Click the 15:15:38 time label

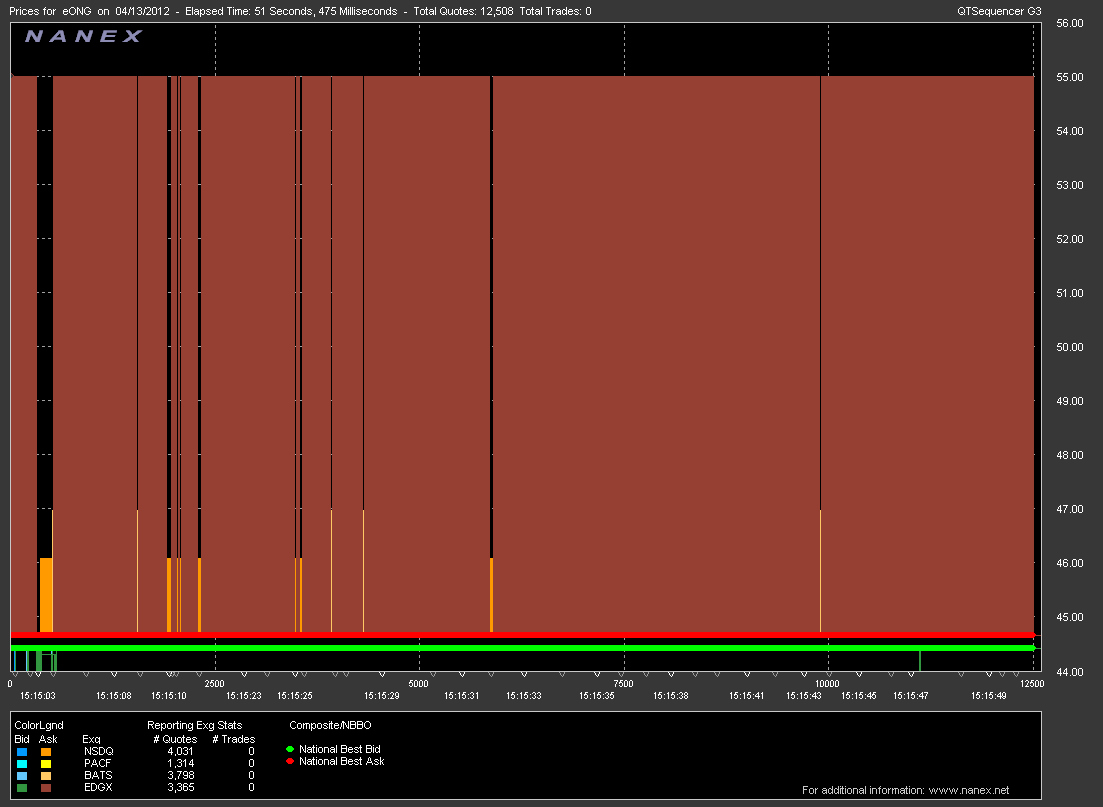pyautogui.click(x=670, y=696)
